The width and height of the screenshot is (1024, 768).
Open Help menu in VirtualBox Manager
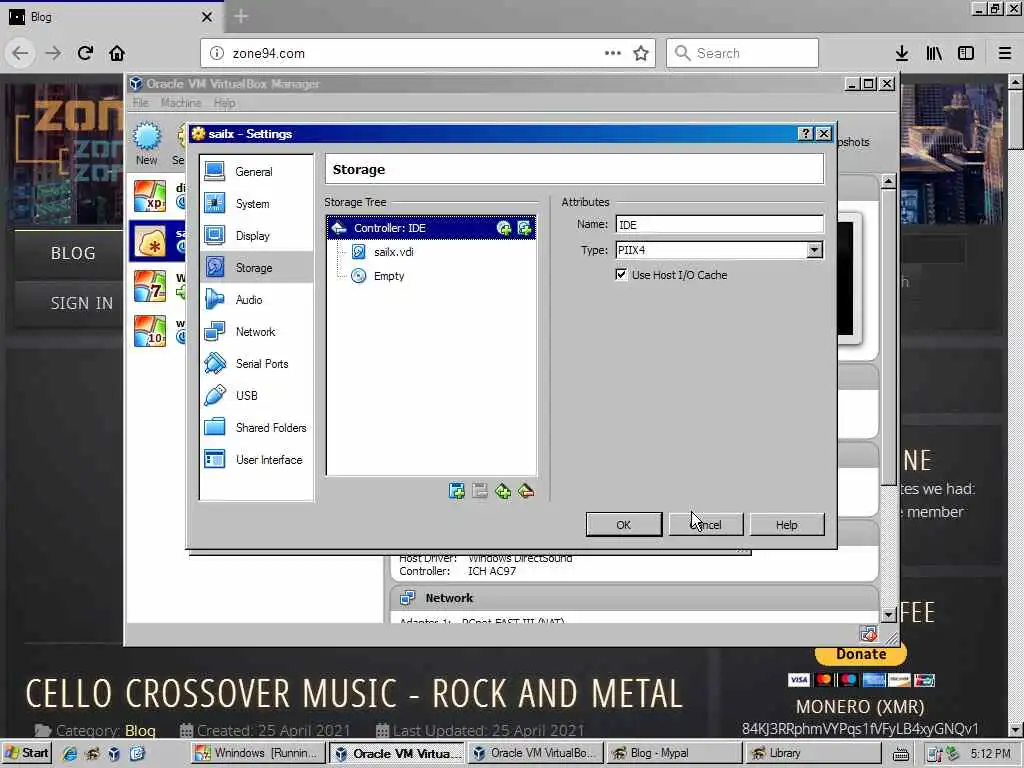click(224, 103)
